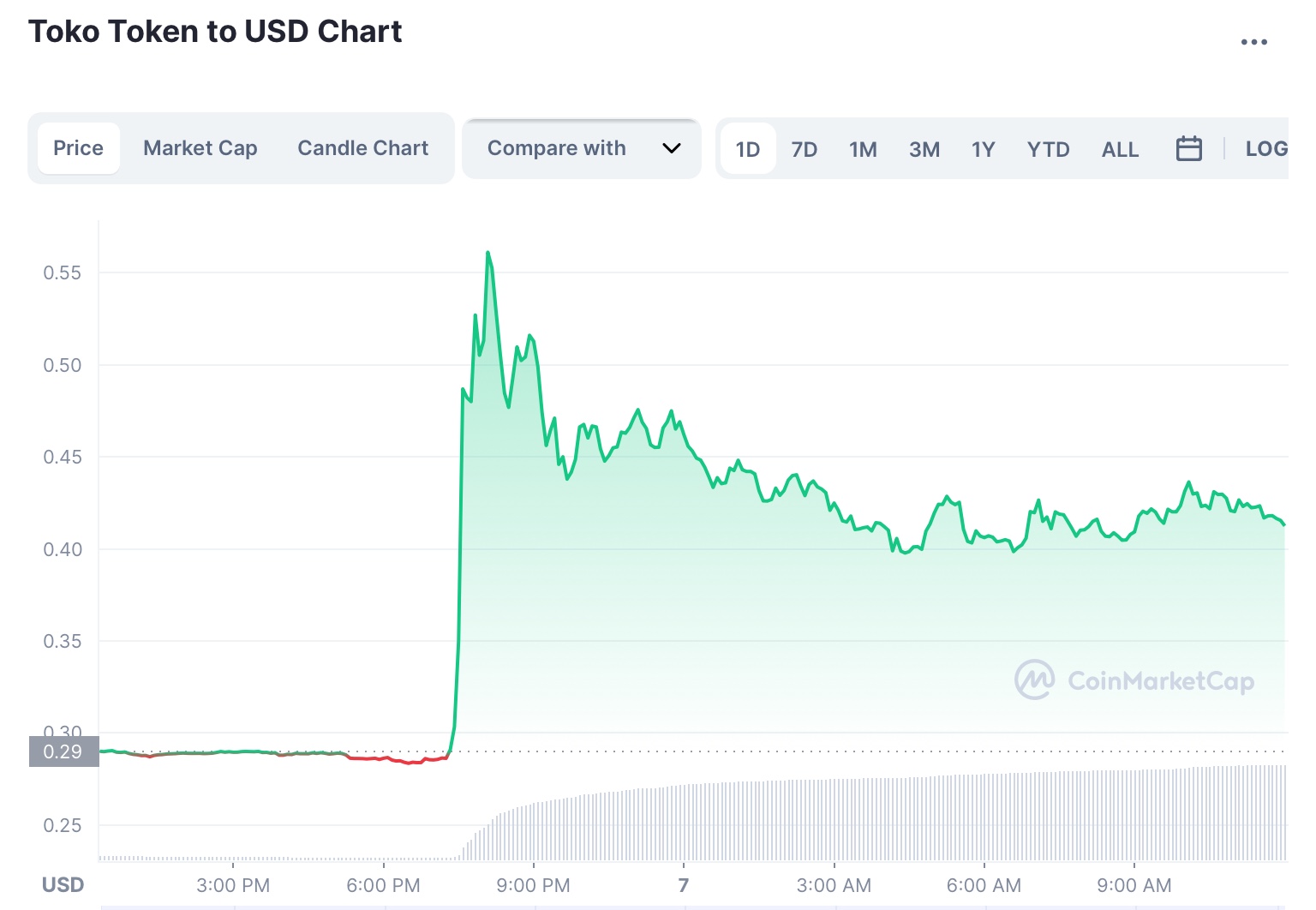
Task: Choose the 1Y time range
Action: (983, 149)
